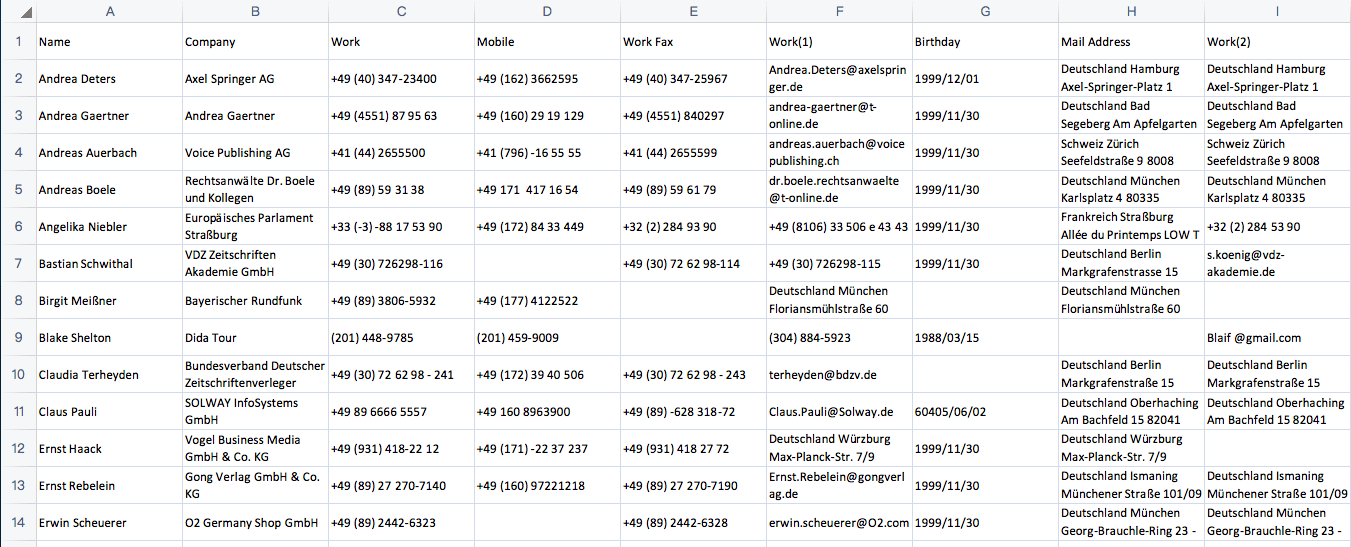
Task: Select the 'Voice Publishing AG' cell
Action: point(255,153)
